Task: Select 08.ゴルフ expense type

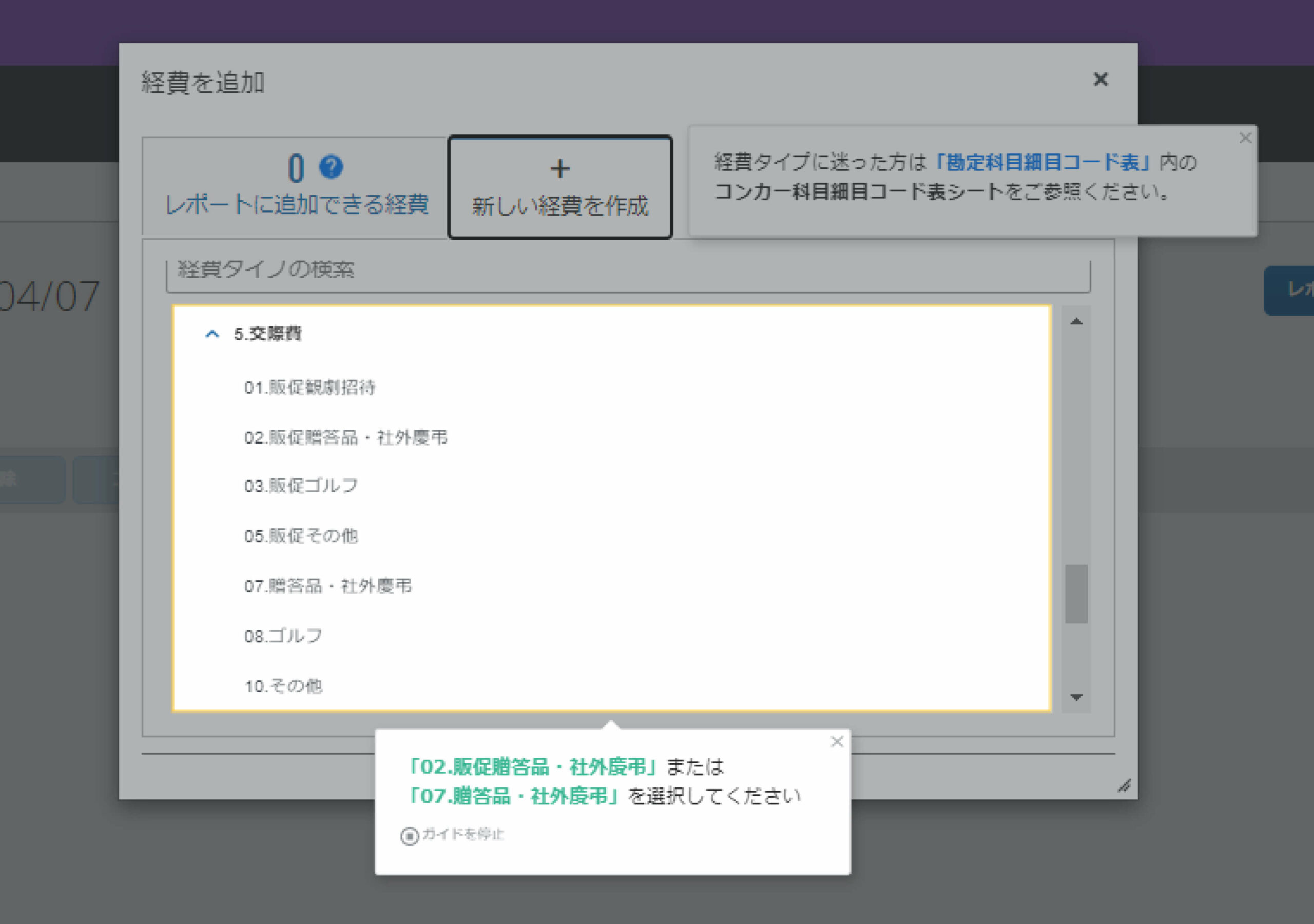Action: click(x=283, y=636)
